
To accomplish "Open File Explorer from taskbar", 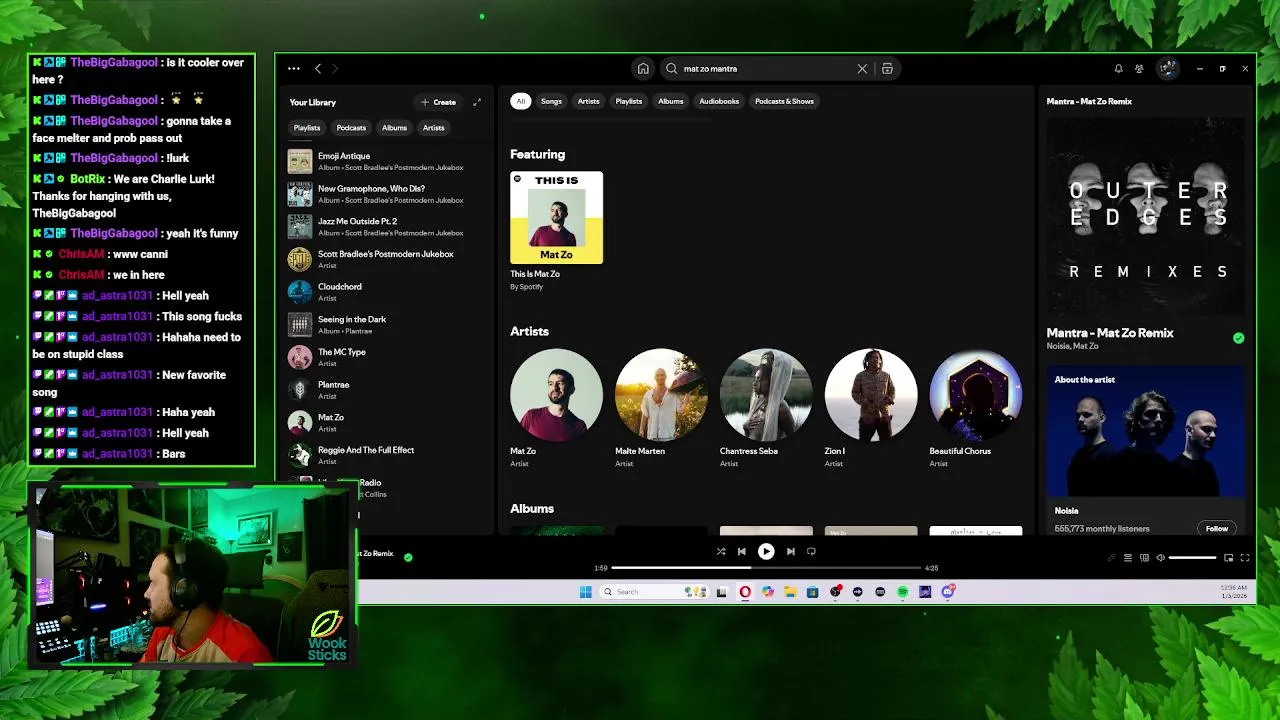I will click(x=790, y=592).
